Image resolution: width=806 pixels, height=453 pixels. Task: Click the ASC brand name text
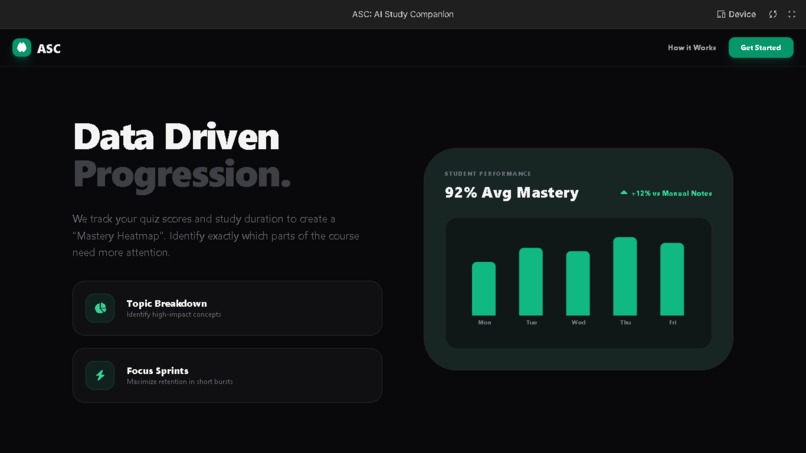tap(49, 48)
